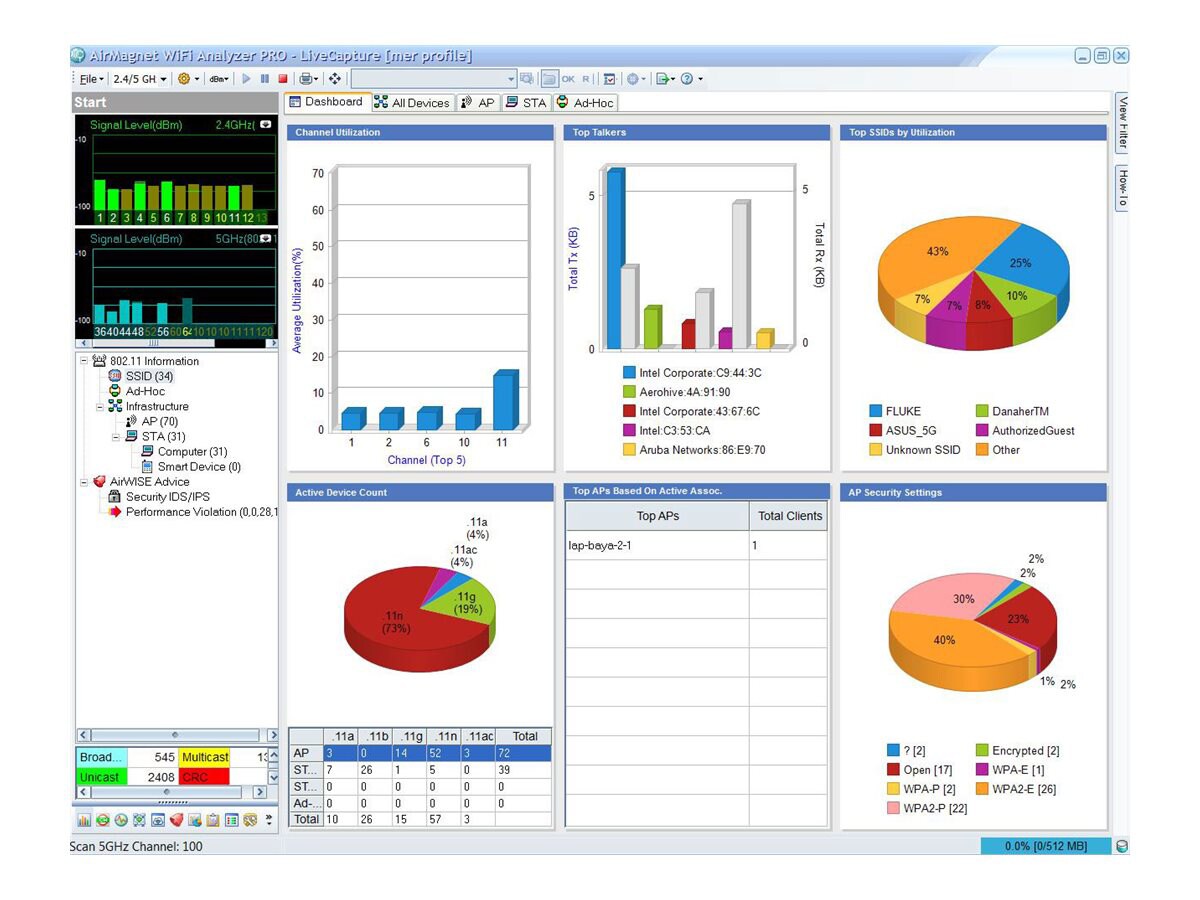Click the R toolbar icon
Screen dimensions: 1200x900
(x=585, y=78)
